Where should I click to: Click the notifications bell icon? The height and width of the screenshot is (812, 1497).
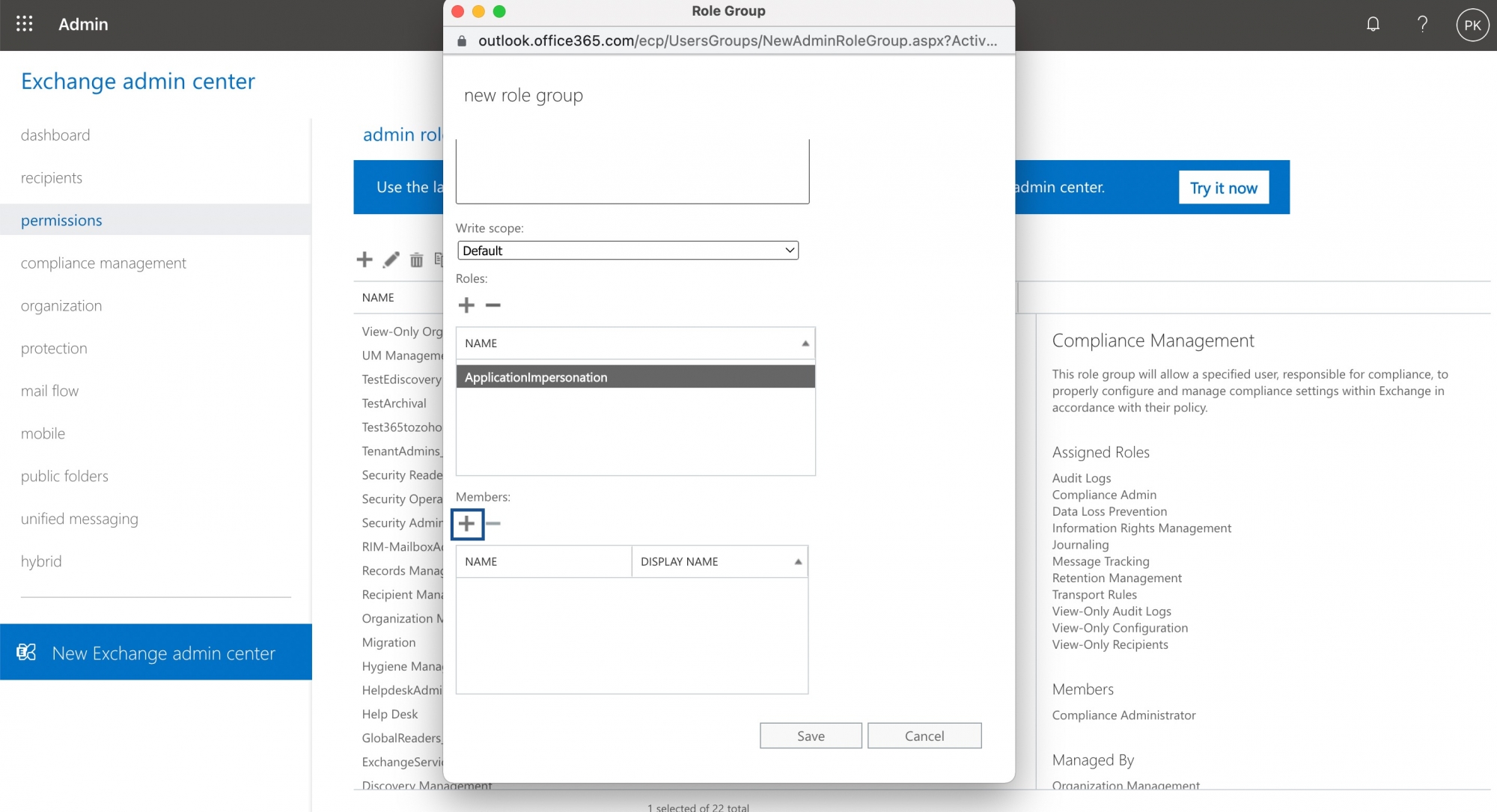click(1373, 24)
